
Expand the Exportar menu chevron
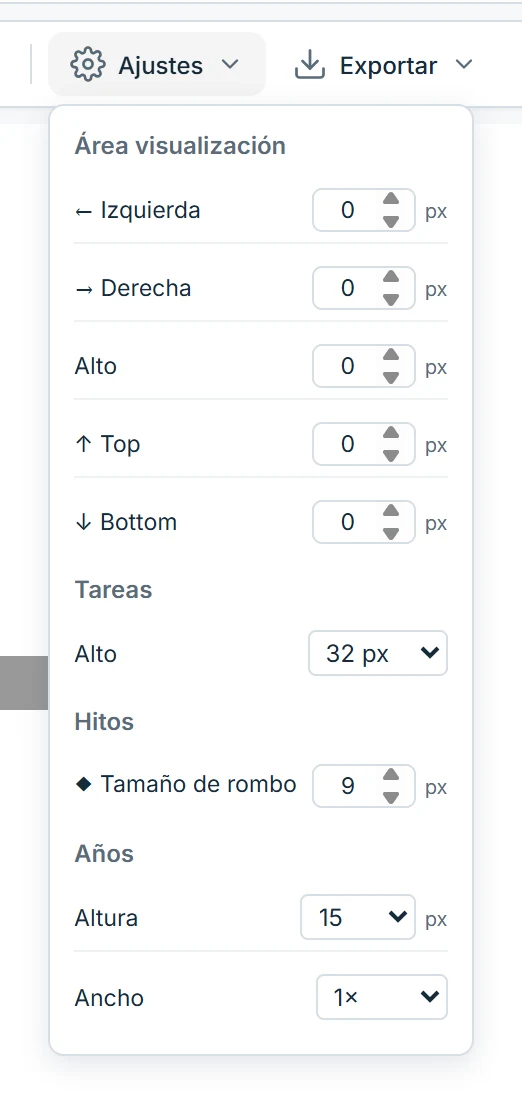click(464, 65)
